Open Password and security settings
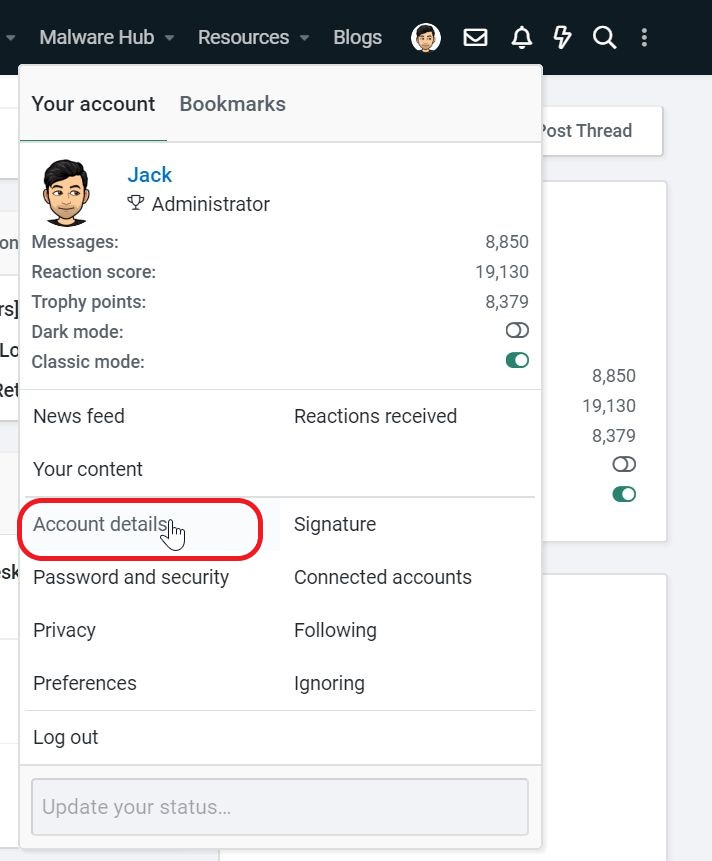The image size is (712, 861). (x=131, y=577)
